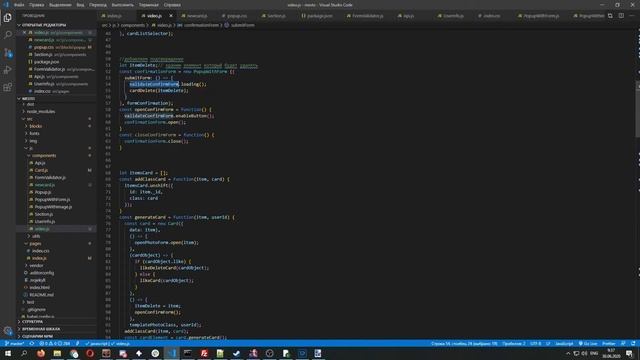Switch to the UserInfo.js editor tab
Viewport: 640px width, 360px height.
[x=453, y=16]
